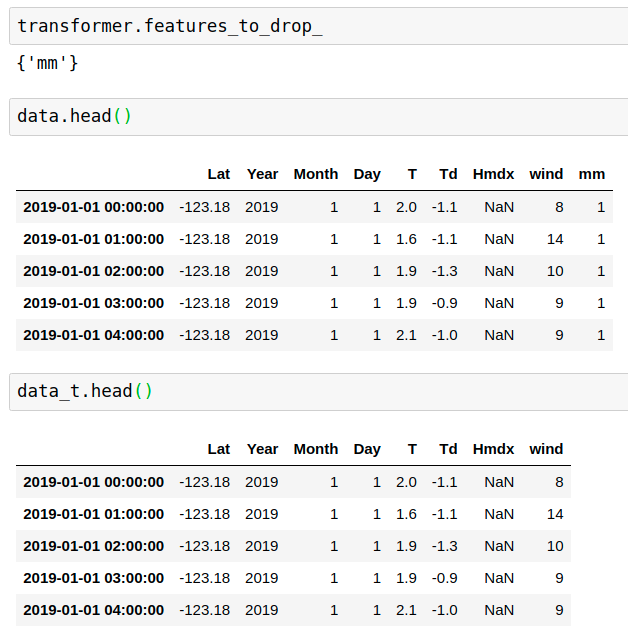Click T value 2.1 in second table
Screen dimensions: 628x636
406,610
